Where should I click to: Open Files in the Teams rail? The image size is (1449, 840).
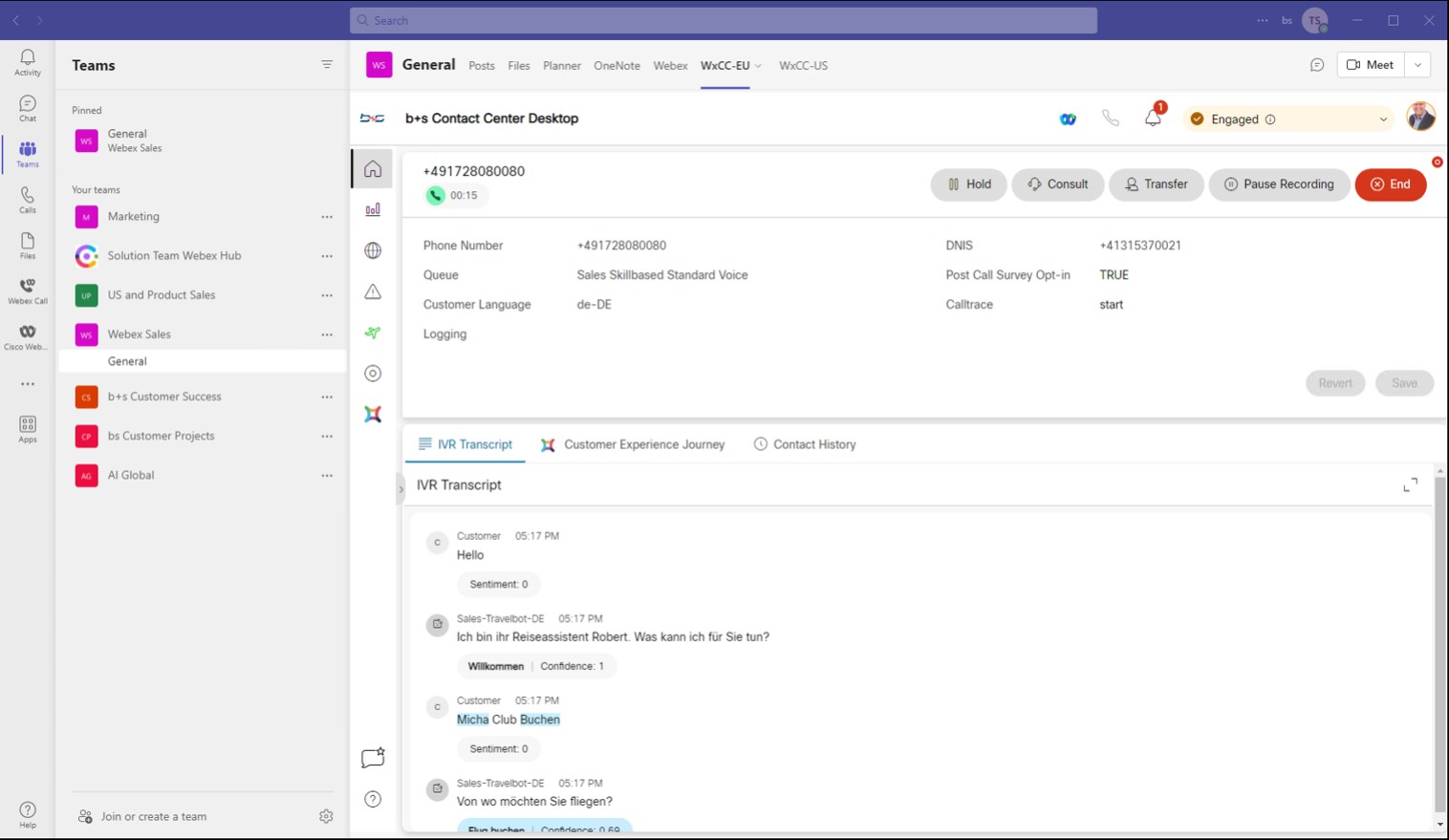pos(28,247)
